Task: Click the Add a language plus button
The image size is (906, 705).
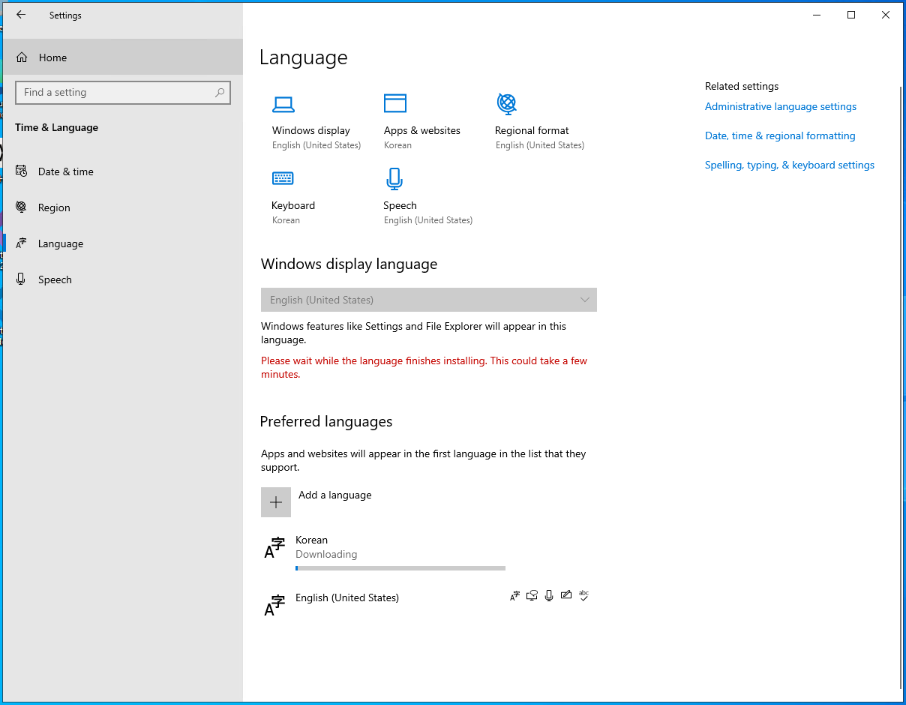Action: [x=276, y=502]
